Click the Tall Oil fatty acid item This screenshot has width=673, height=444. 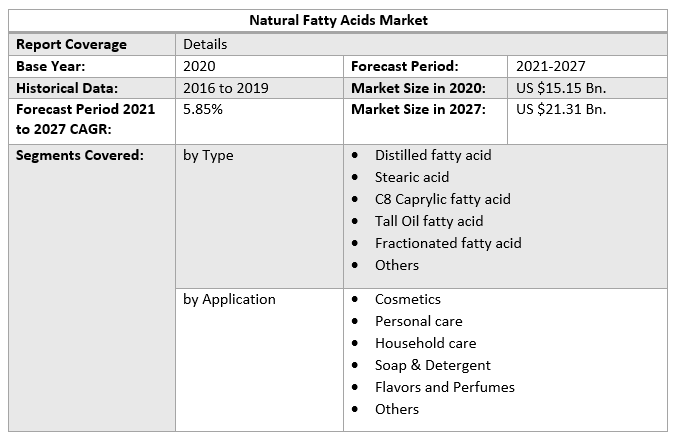[429, 221]
